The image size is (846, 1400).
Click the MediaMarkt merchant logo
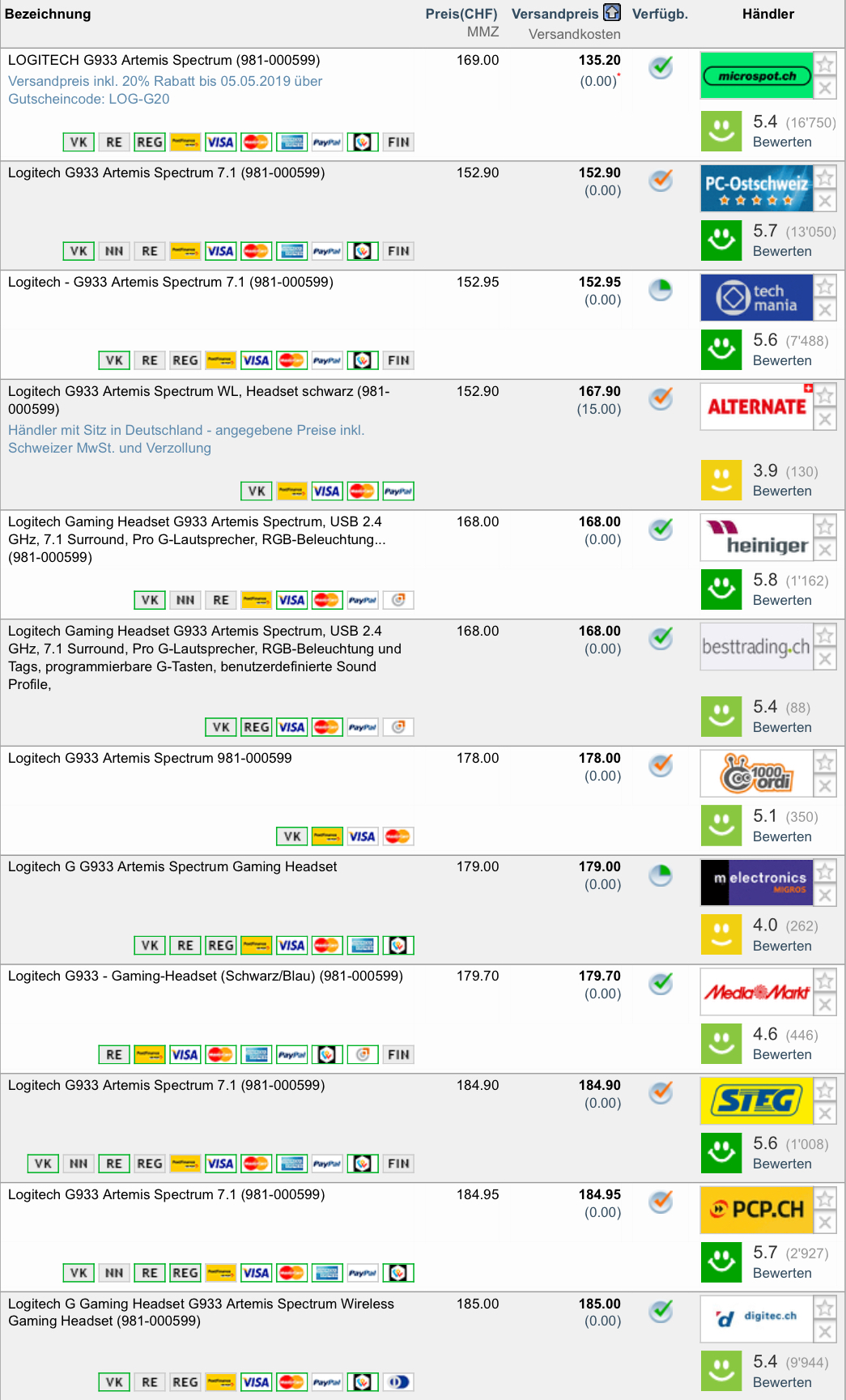(x=756, y=992)
